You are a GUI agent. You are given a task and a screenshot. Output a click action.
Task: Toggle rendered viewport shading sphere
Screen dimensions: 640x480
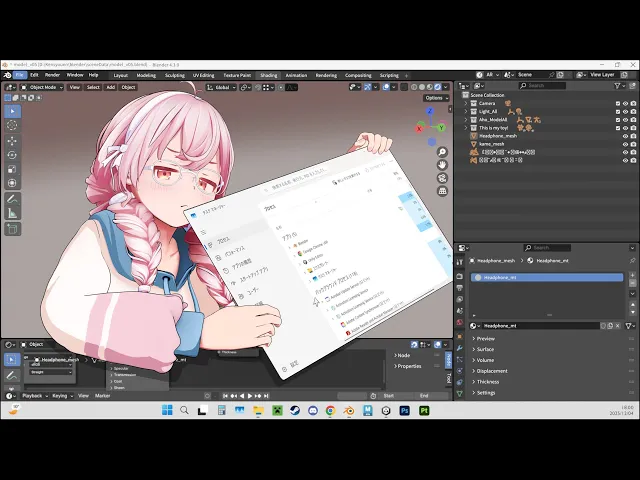click(x=438, y=87)
